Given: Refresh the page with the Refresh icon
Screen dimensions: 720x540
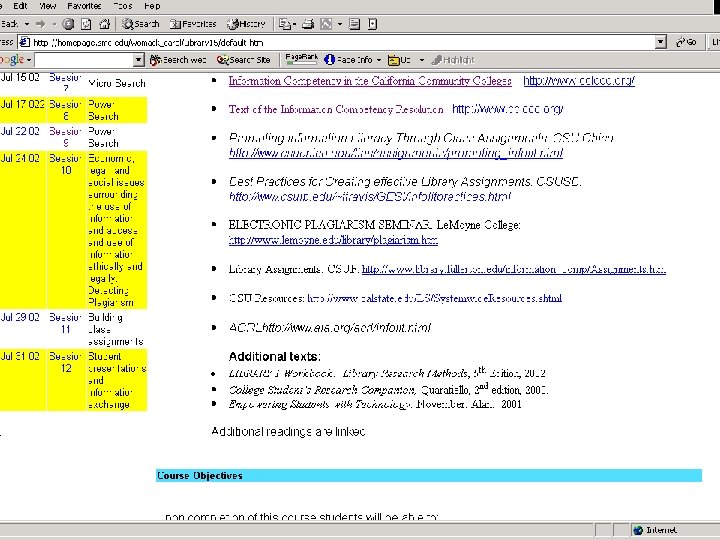Looking at the screenshot, I should click(x=86, y=24).
